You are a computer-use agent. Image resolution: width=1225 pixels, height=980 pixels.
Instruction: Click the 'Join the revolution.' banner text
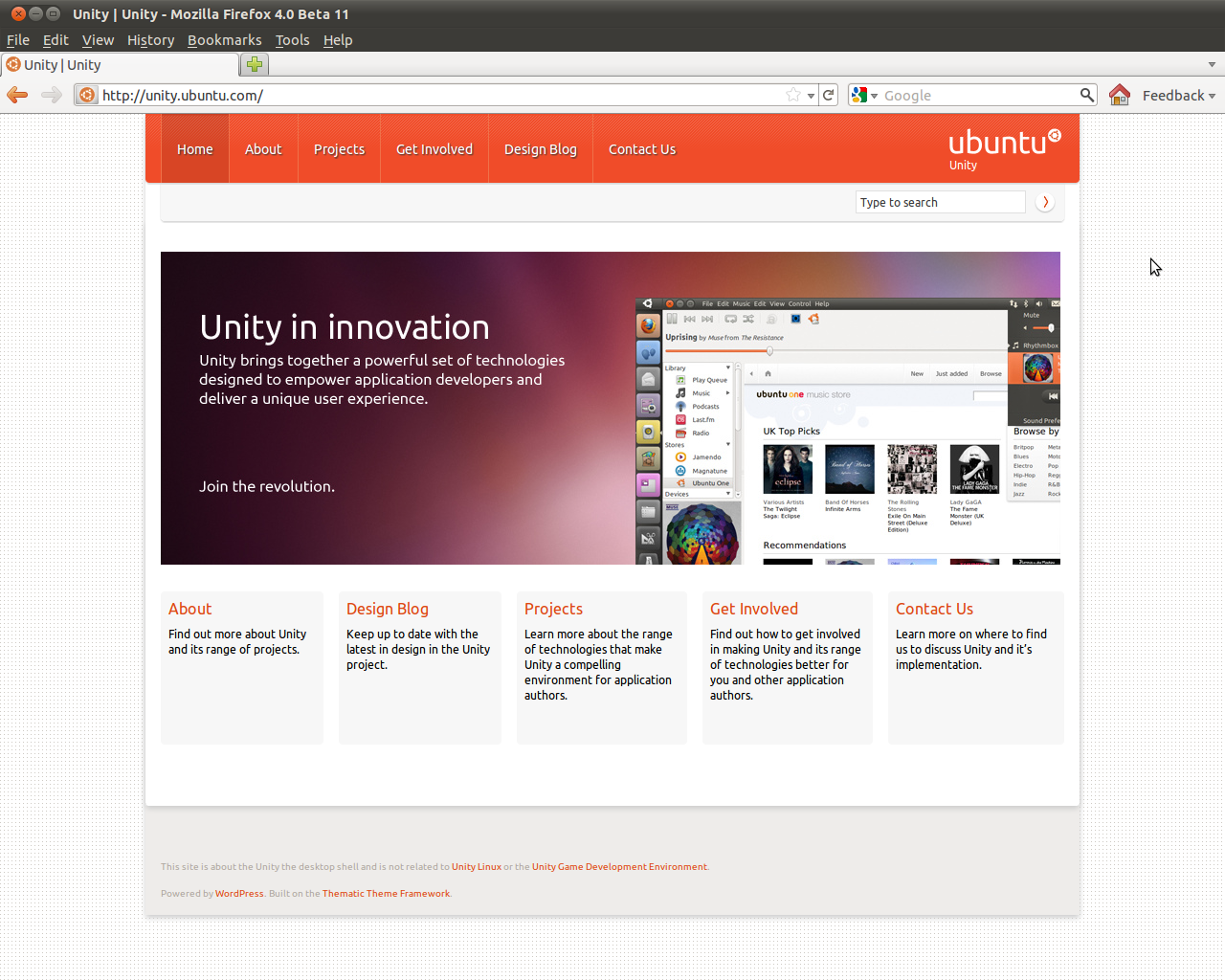point(267,486)
